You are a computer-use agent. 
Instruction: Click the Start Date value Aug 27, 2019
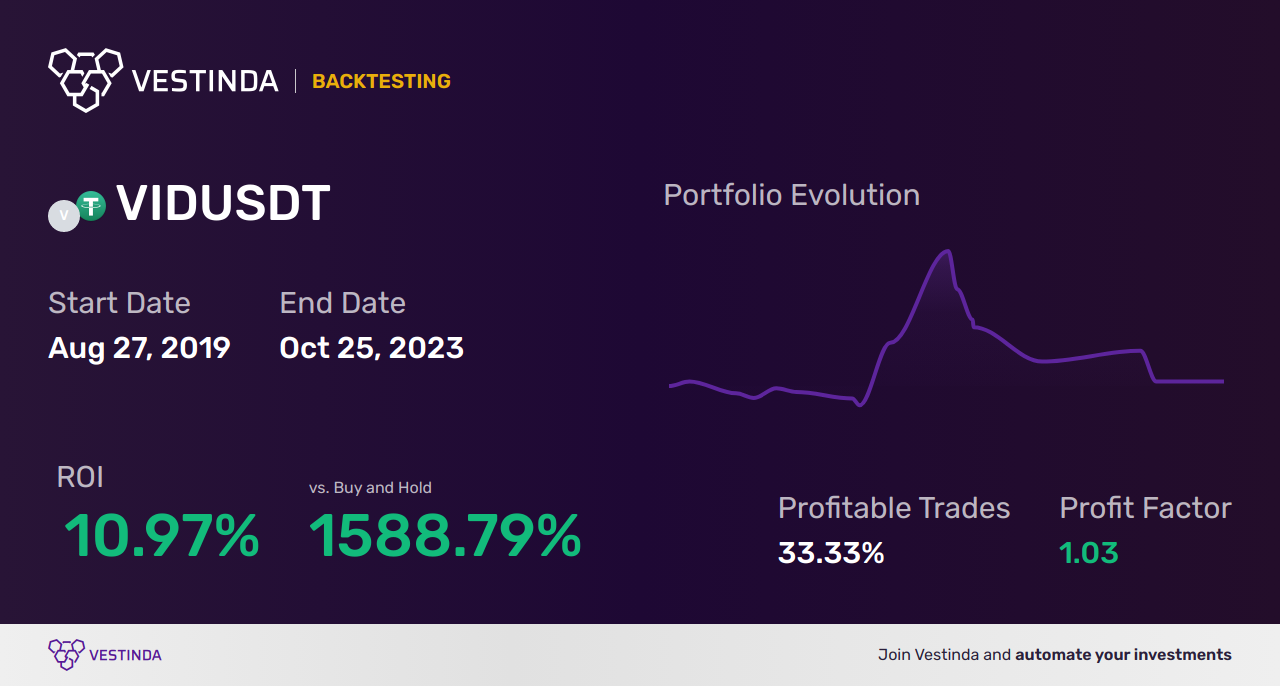pos(139,348)
